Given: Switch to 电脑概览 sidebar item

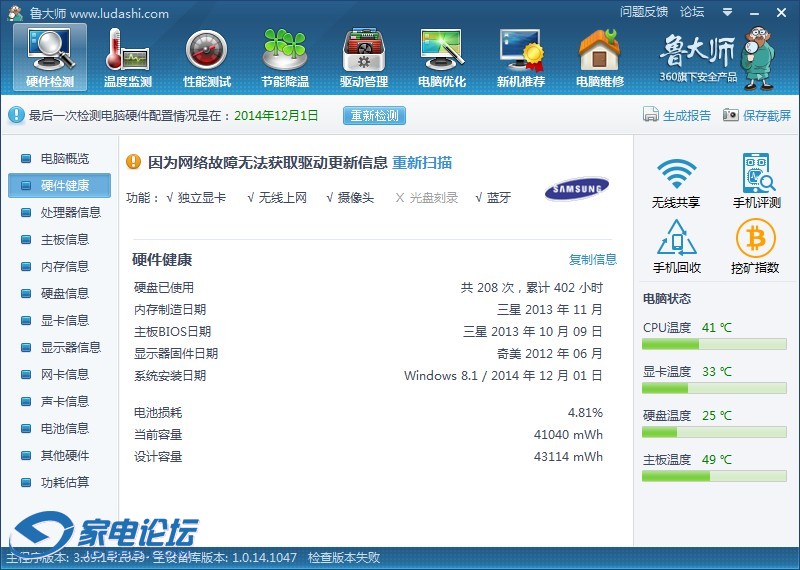Looking at the screenshot, I should pos(64,158).
